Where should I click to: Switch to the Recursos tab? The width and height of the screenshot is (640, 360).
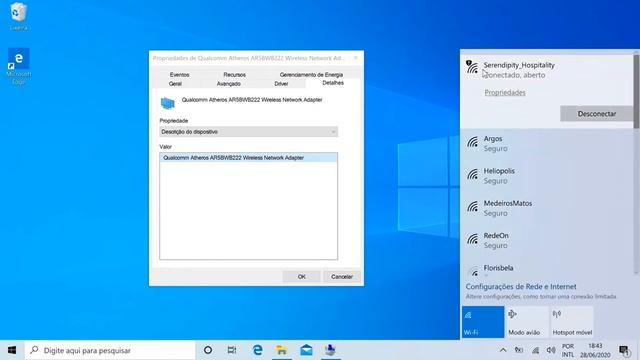pyautogui.click(x=234, y=75)
